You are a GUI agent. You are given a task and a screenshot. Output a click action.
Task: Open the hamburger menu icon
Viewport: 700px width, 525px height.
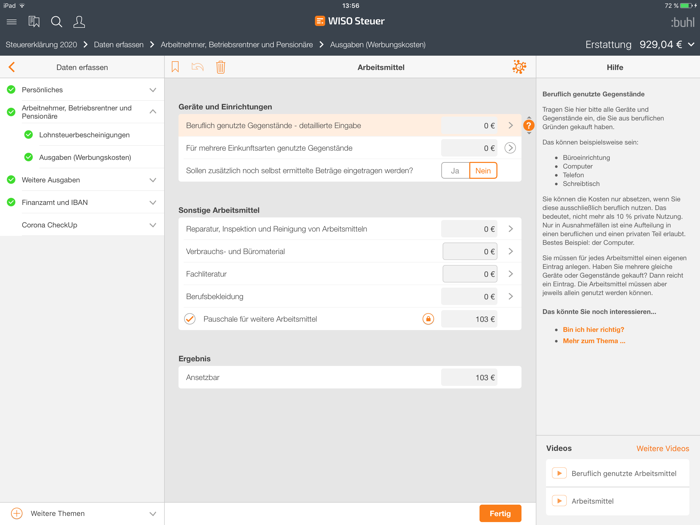(x=12, y=21)
